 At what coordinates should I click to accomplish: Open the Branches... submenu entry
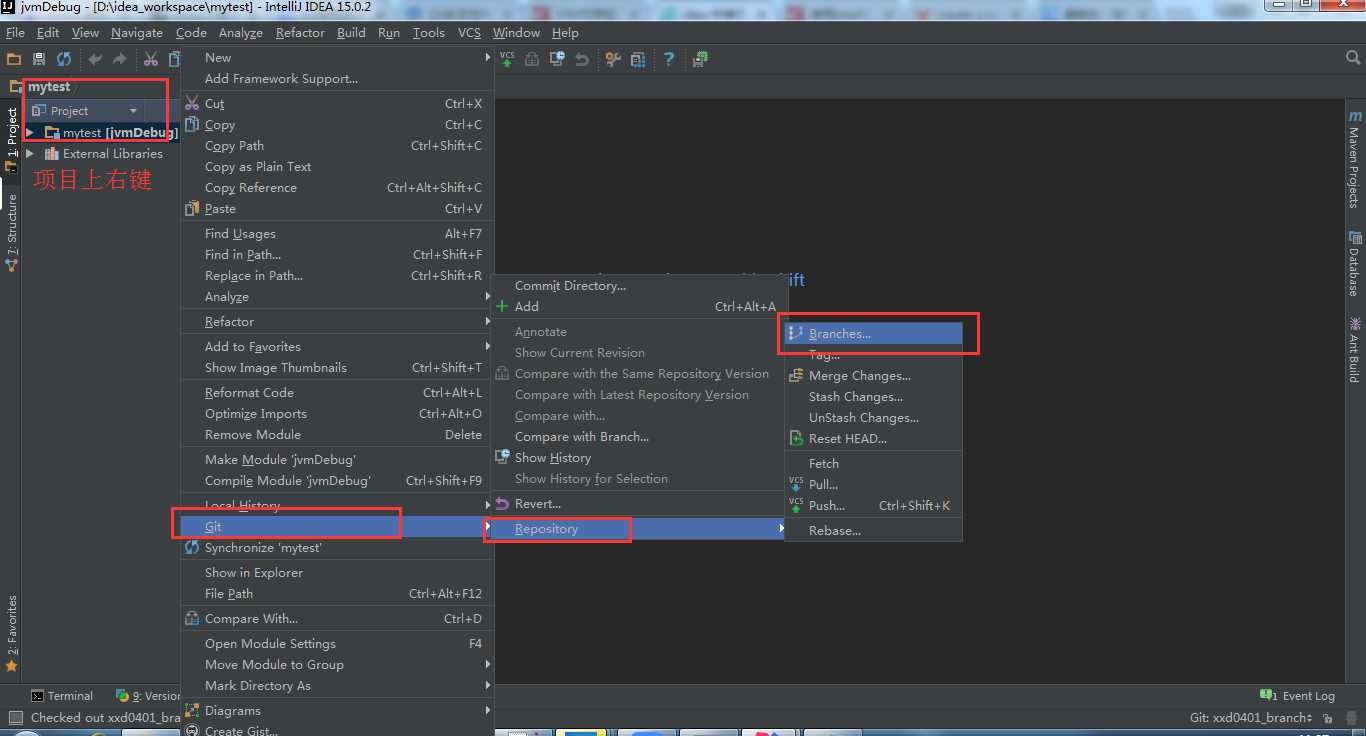pyautogui.click(x=873, y=334)
